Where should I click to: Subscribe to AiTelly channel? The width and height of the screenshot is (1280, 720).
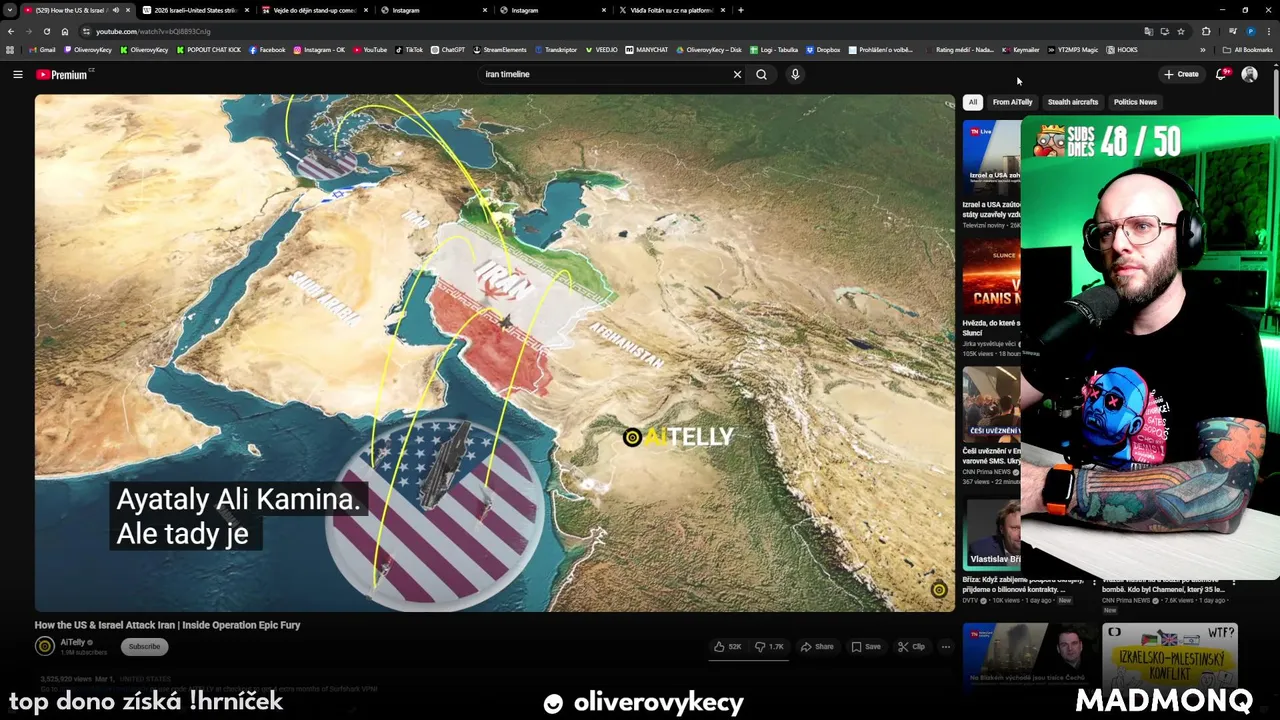pyautogui.click(x=144, y=647)
